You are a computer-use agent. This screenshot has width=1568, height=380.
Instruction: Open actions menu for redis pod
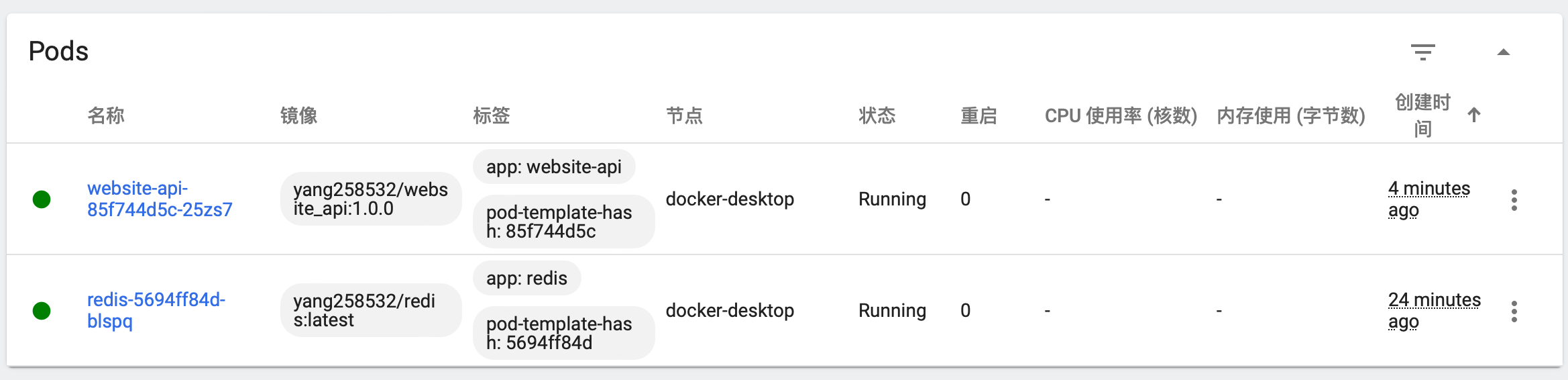pyautogui.click(x=1514, y=311)
